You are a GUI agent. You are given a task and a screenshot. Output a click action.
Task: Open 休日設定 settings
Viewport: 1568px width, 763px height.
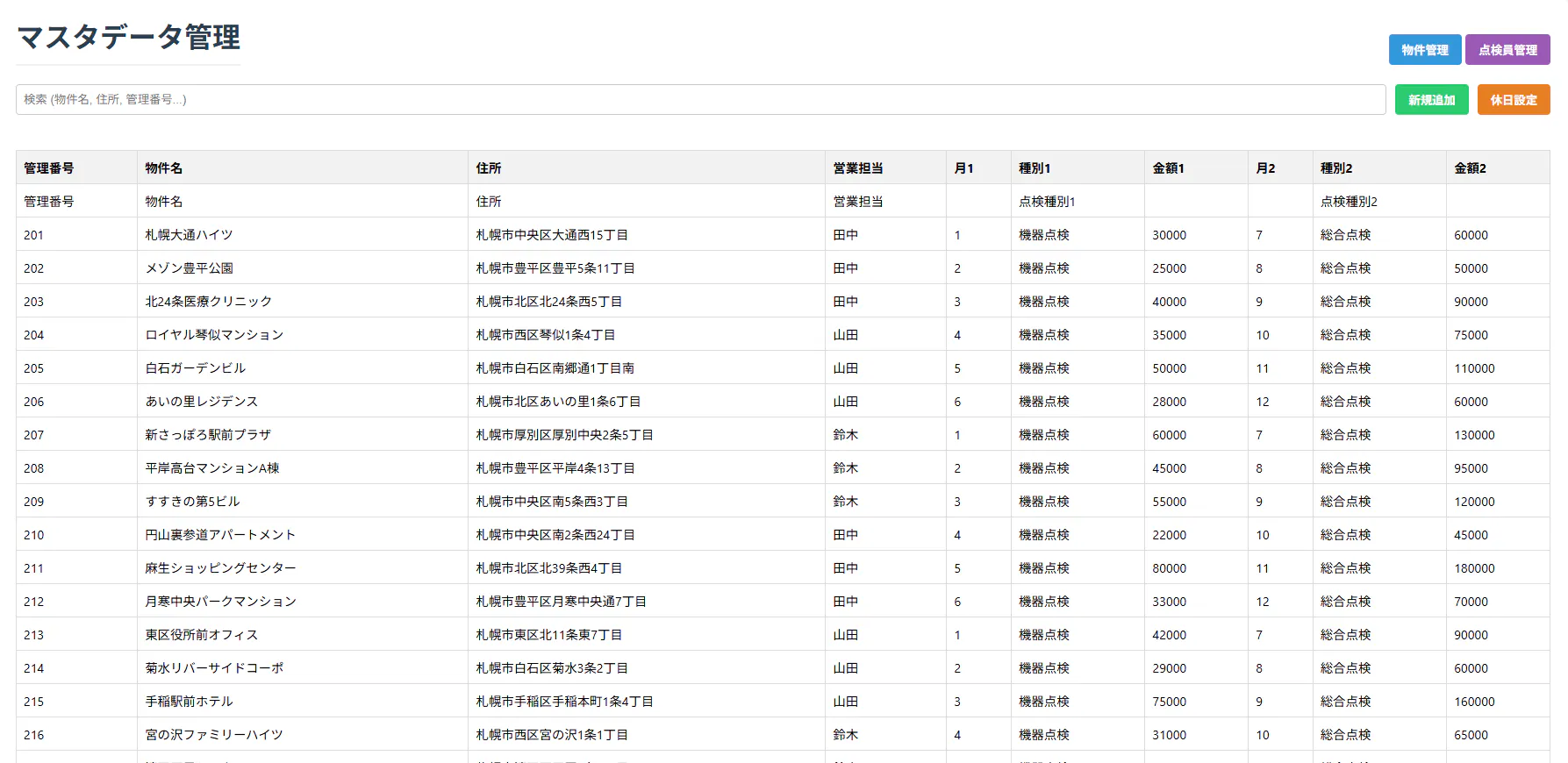tap(1513, 100)
